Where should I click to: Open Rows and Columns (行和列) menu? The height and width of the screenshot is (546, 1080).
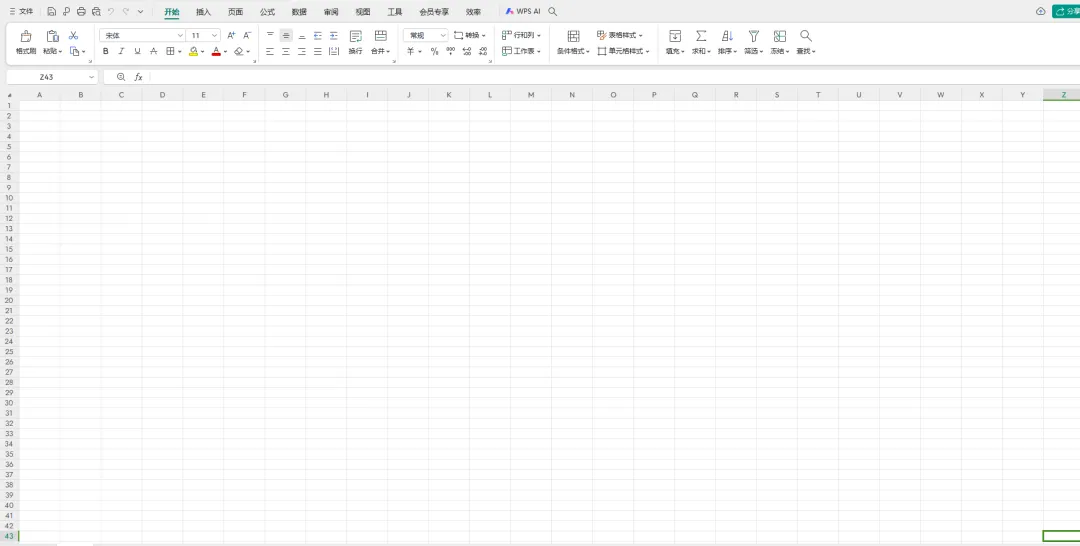521,35
